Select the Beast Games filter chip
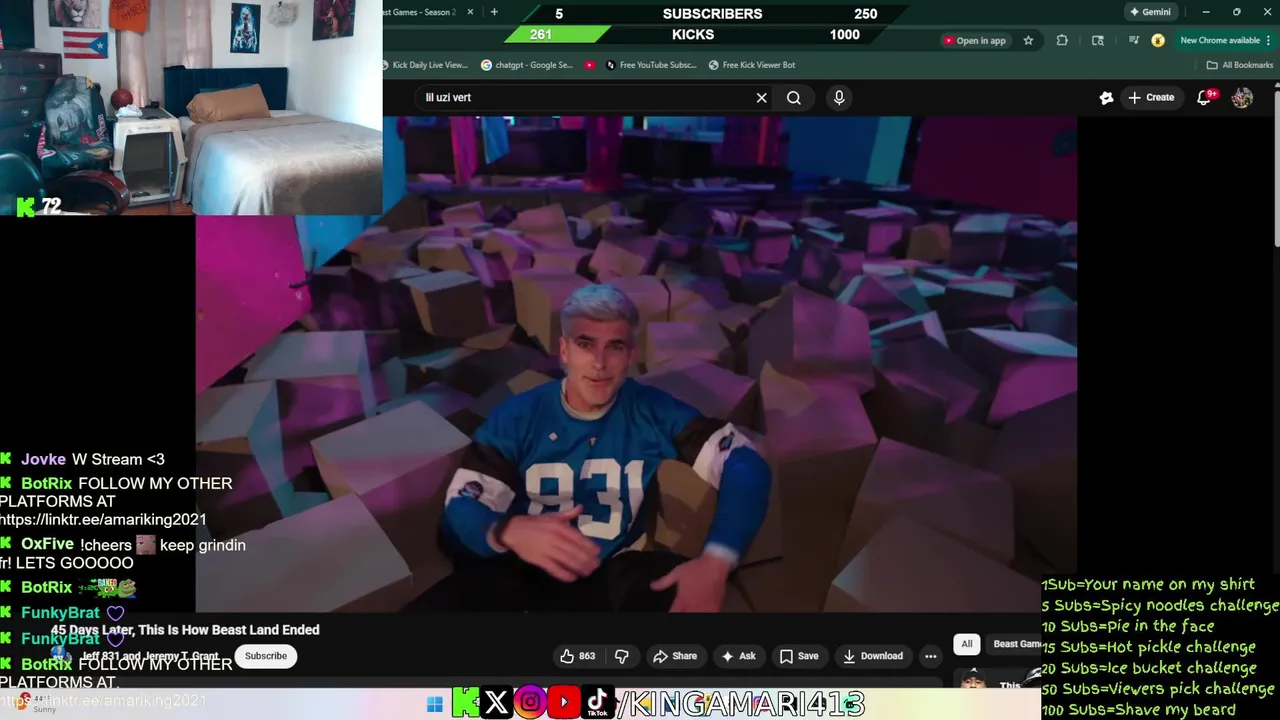The height and width of the screenshot is (720, 1280). (1015, 644)
